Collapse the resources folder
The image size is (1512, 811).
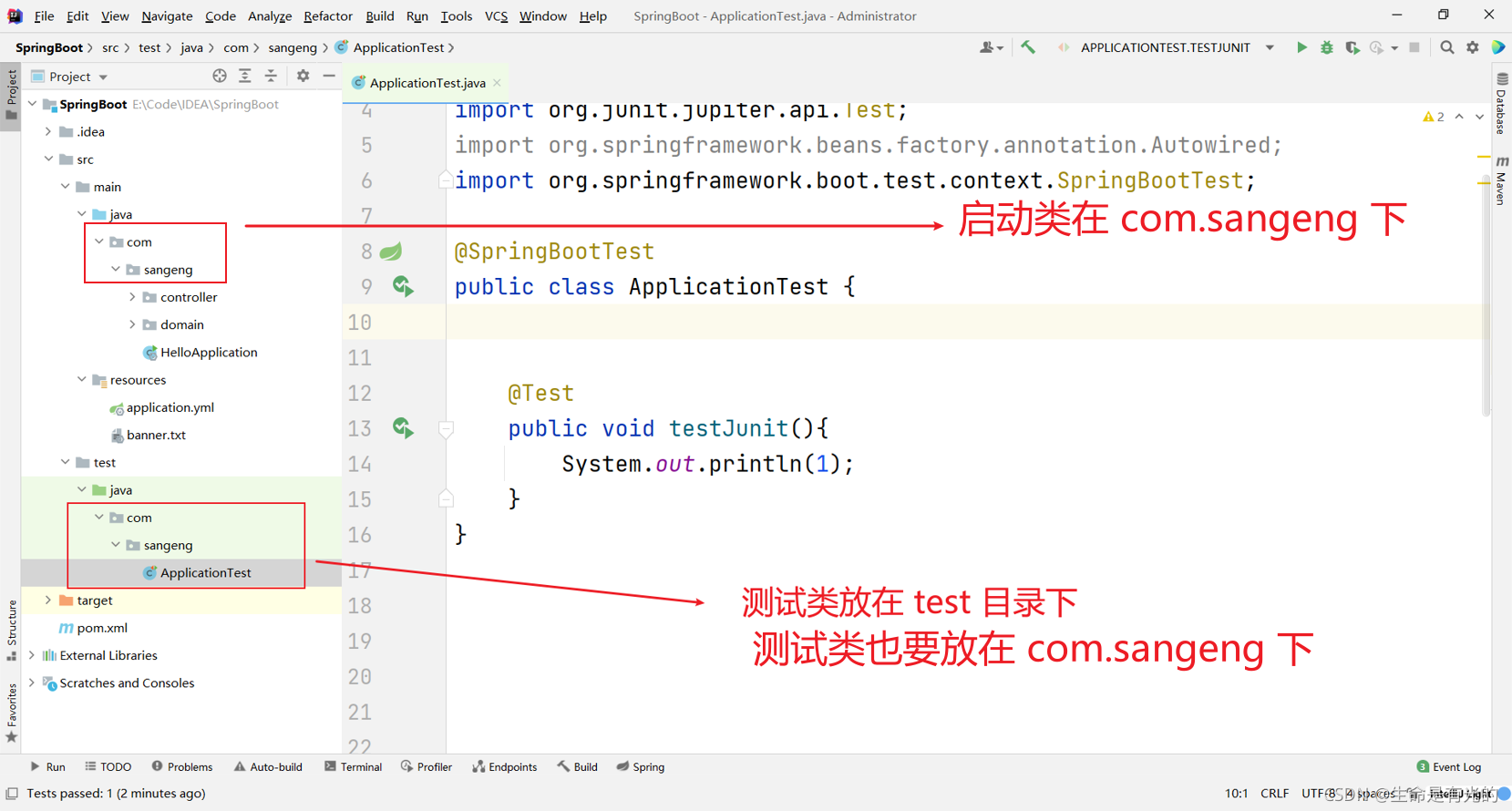coord(82,379)
